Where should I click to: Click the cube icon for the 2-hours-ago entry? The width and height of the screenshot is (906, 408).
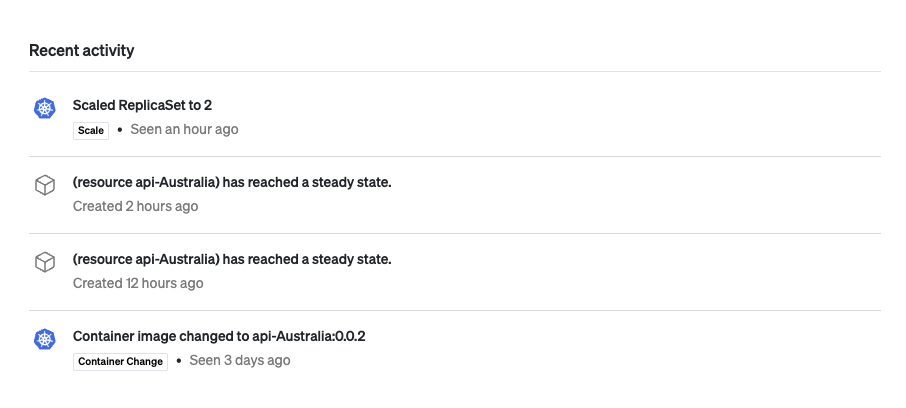pos(44,185)
